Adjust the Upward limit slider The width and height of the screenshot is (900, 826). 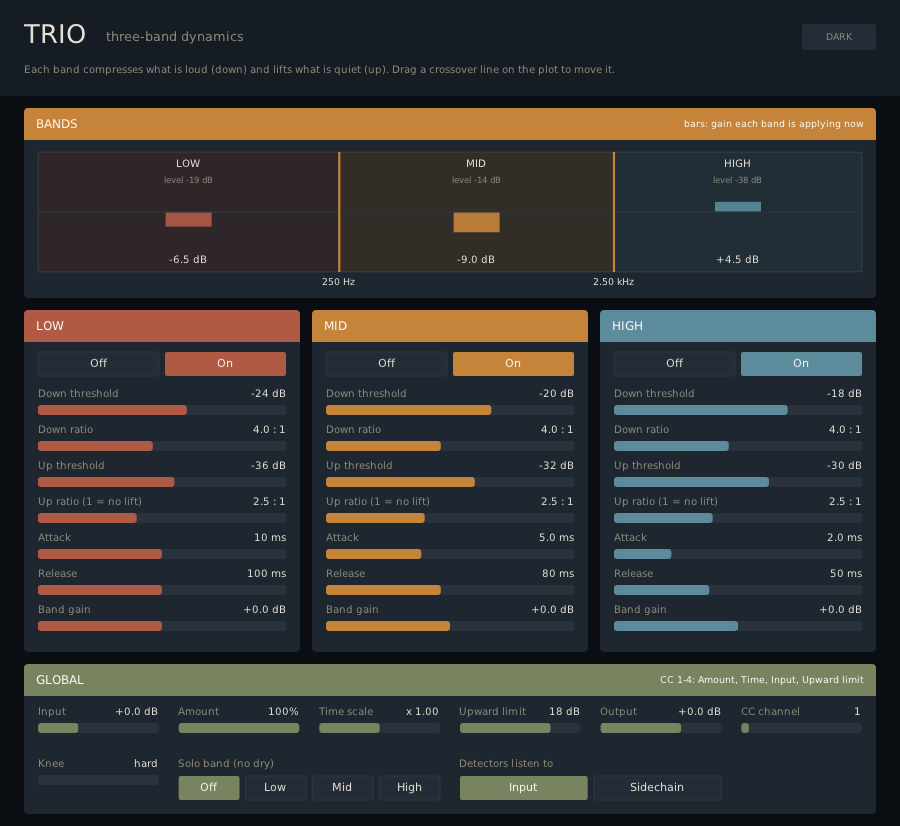point(520,728)
